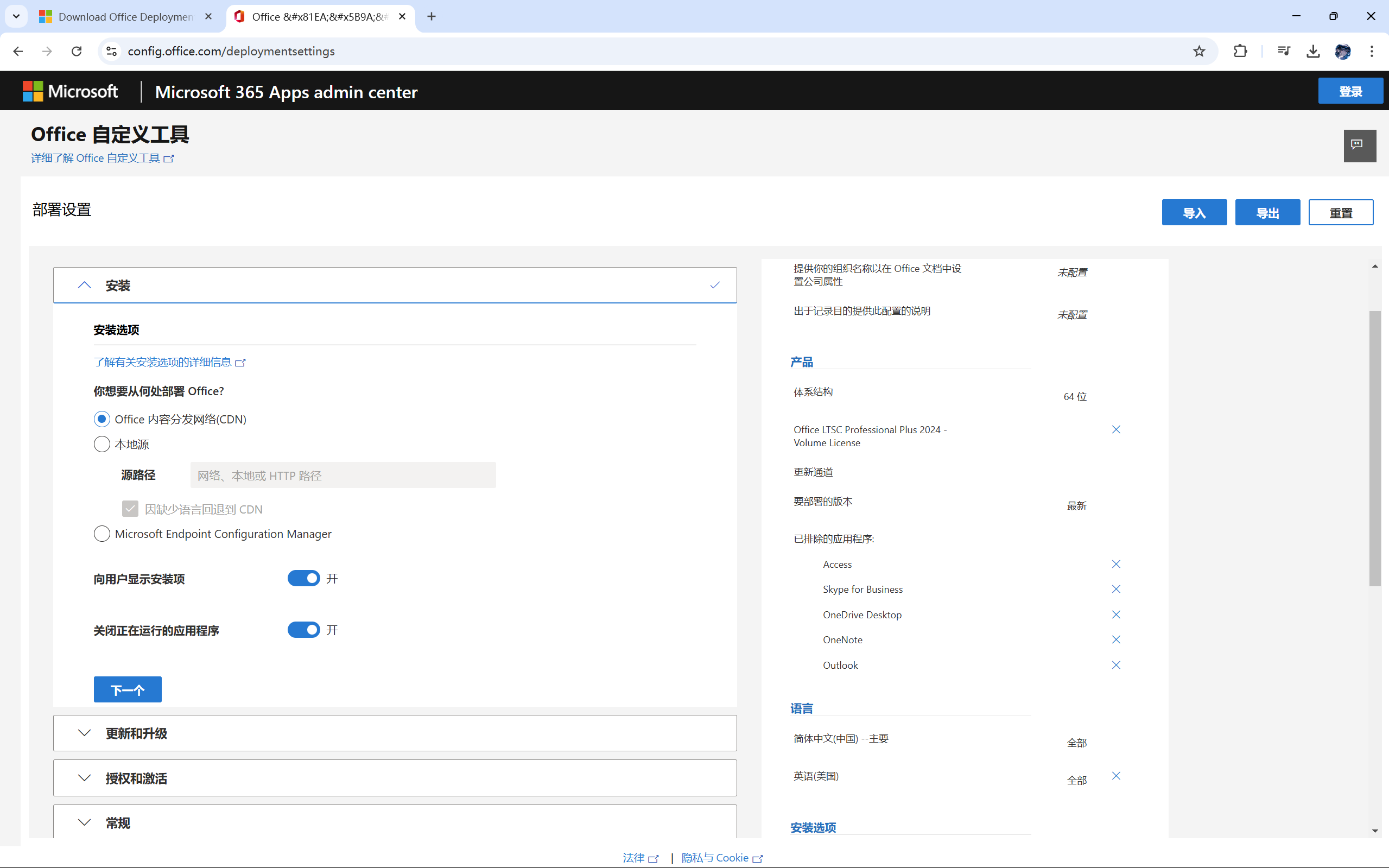Open a new browser tab
The height and width of the screenshot is (868, 1389).
[x=432, y=17]
